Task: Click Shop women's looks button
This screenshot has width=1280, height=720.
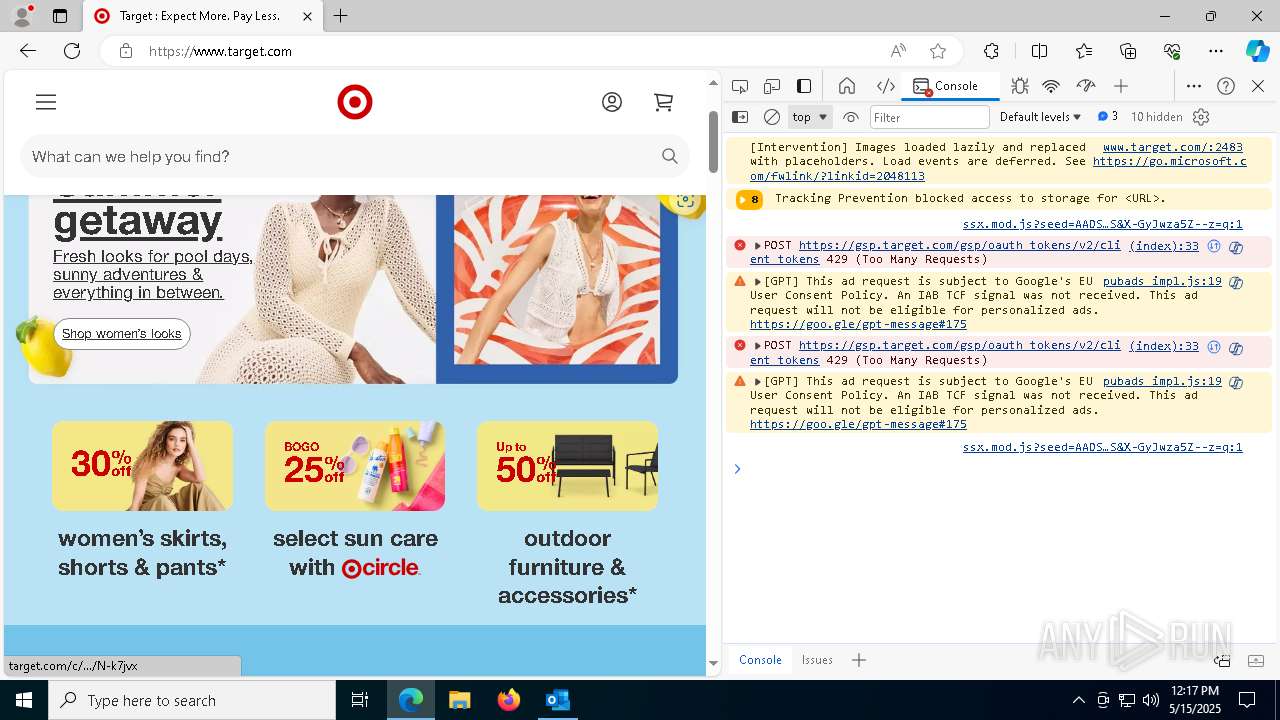Action: coord(122,334)
